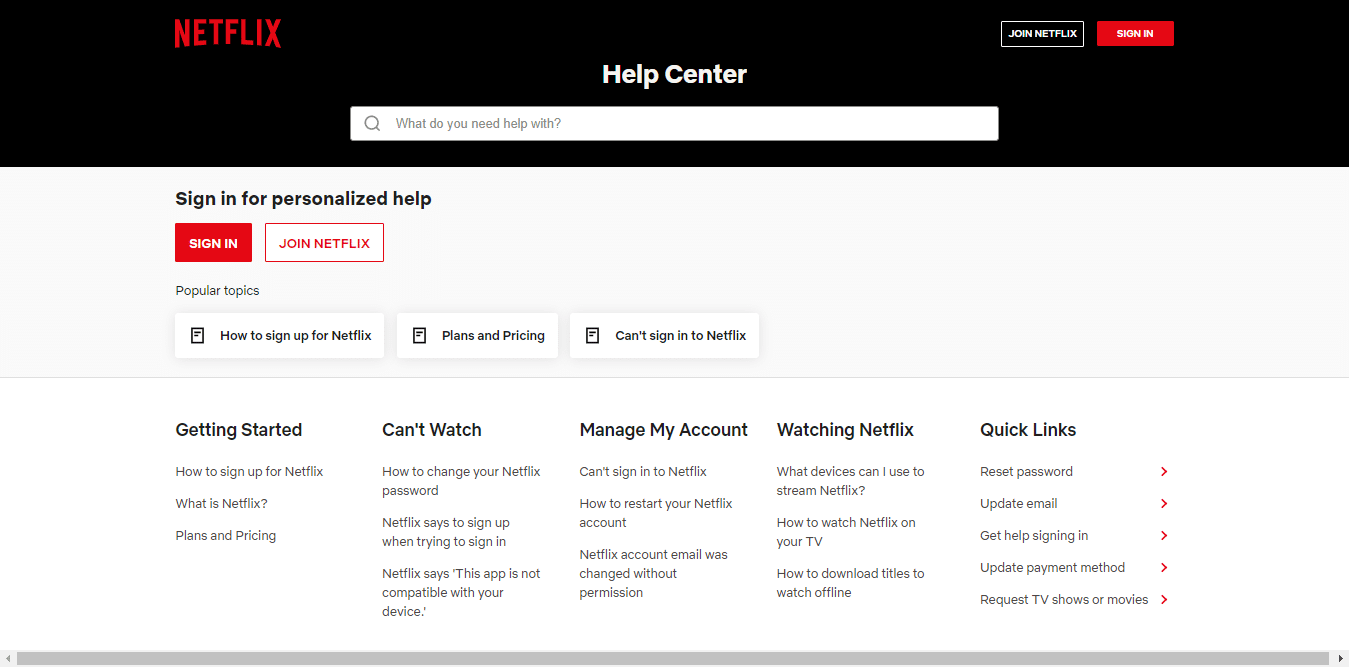Viewport: 1349px width, 667px height.
Task: Select Update email quick link
Action: (x=1018, y=504)
